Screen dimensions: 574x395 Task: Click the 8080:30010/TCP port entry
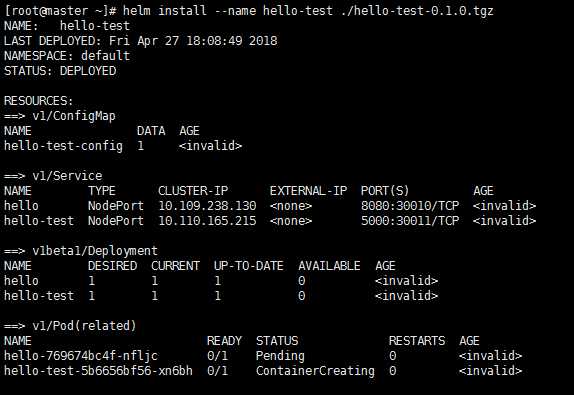[410, 206]
